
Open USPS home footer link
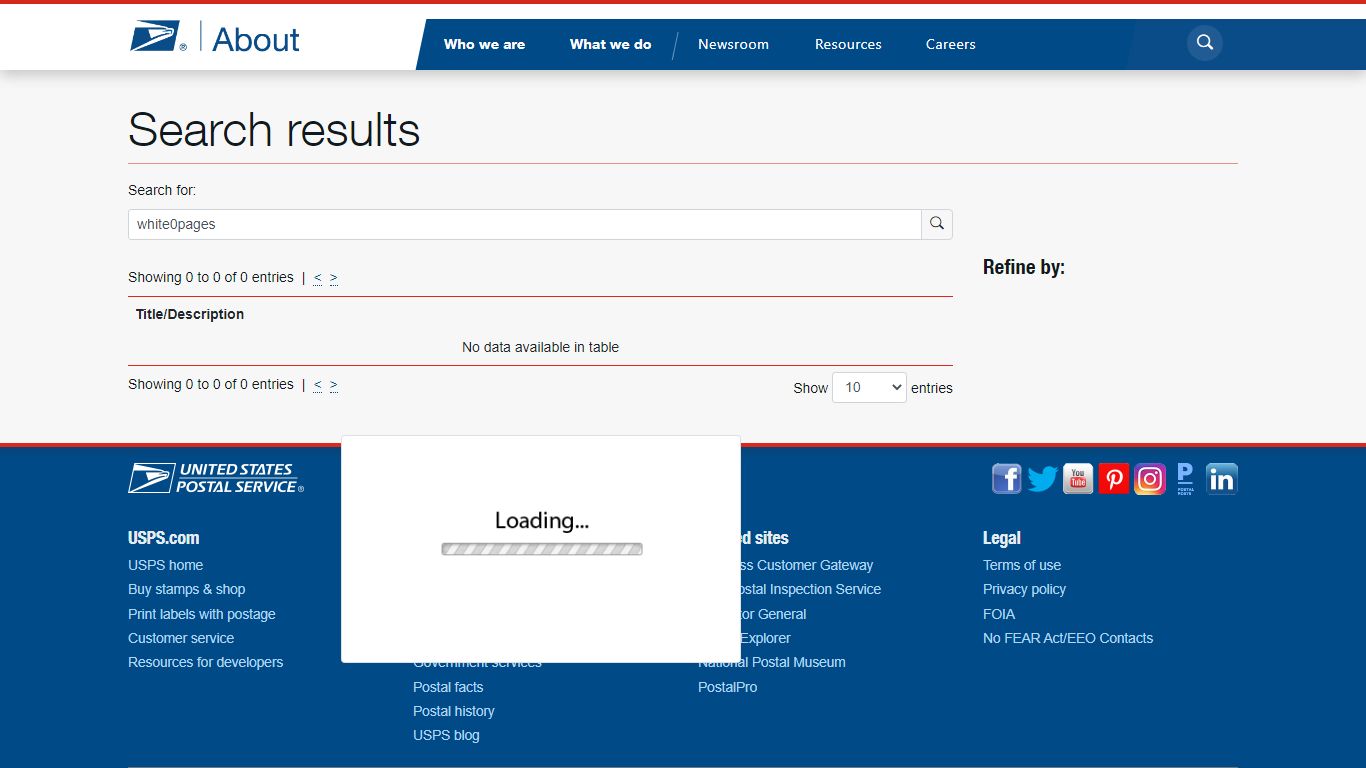tap(165, 565)
